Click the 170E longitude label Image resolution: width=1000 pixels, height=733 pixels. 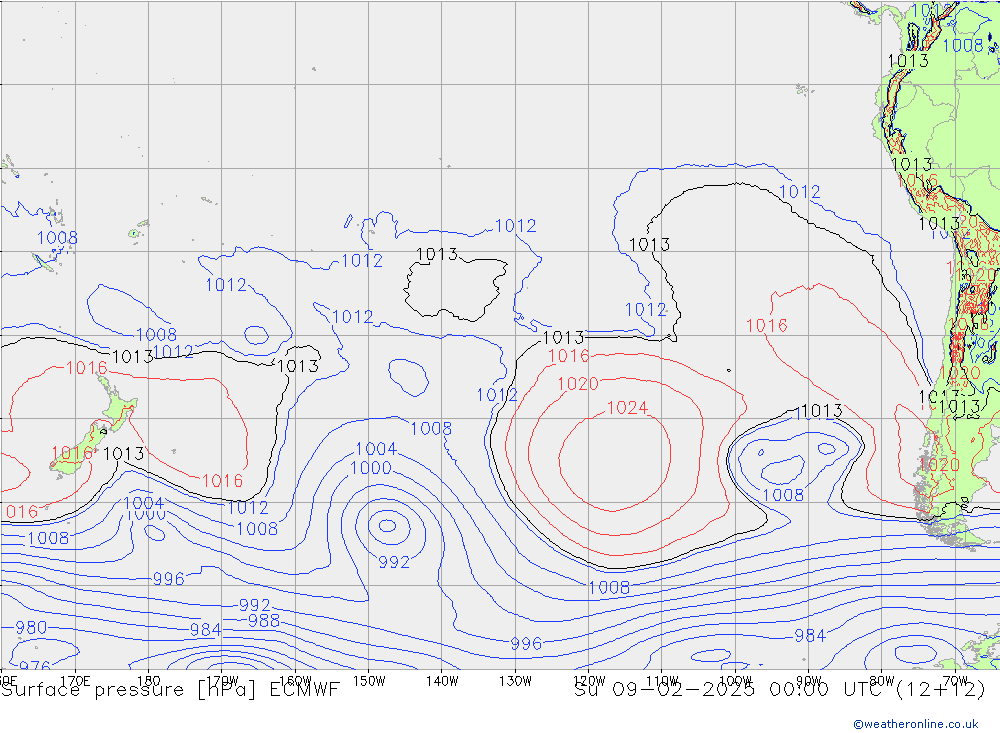click(75, 681)
